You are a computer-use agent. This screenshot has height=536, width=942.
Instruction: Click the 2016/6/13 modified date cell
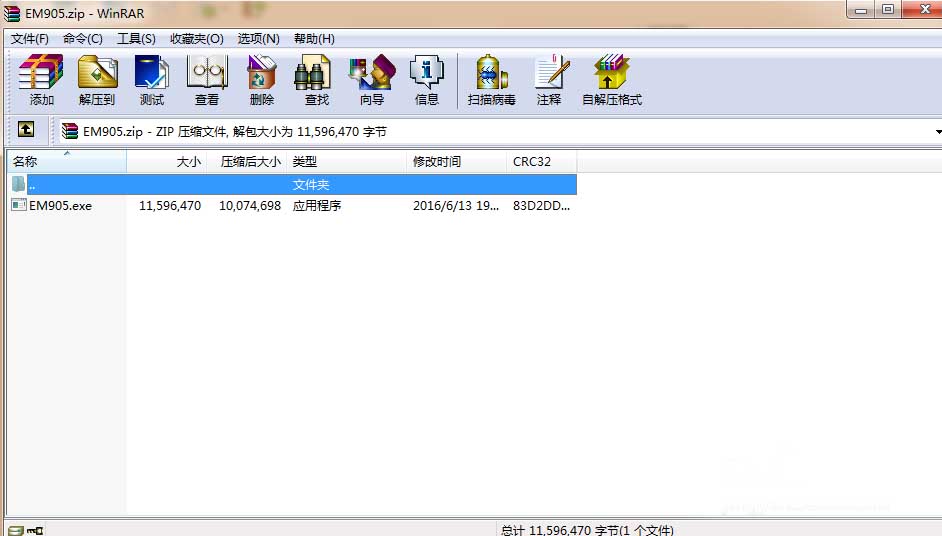coord(456,206)
